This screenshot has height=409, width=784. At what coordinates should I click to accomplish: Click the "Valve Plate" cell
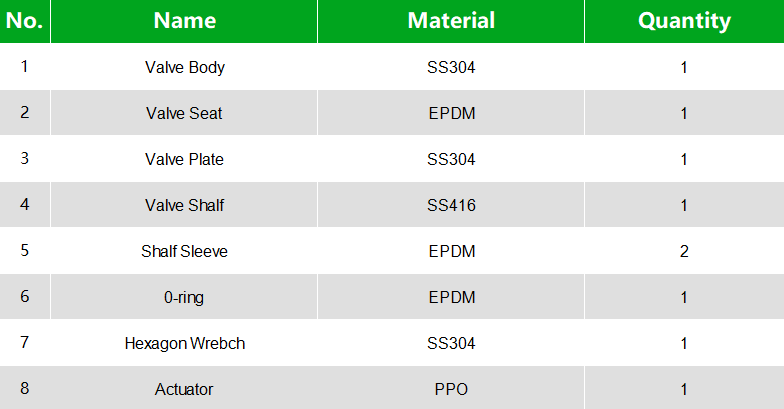[x=184, y=160]
